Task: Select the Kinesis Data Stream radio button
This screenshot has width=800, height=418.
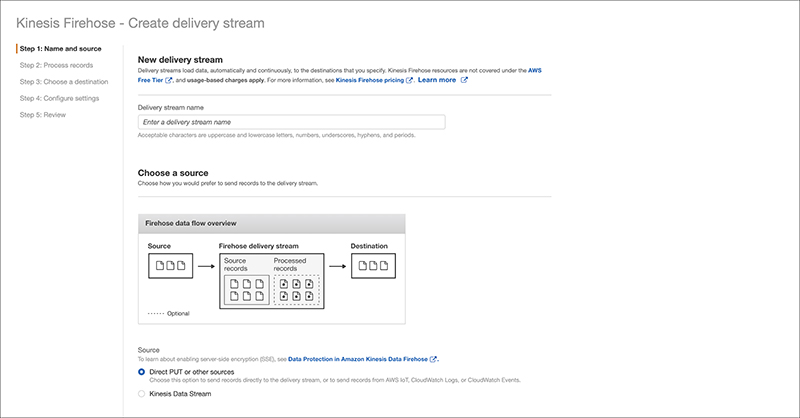Action: [141, 395]
